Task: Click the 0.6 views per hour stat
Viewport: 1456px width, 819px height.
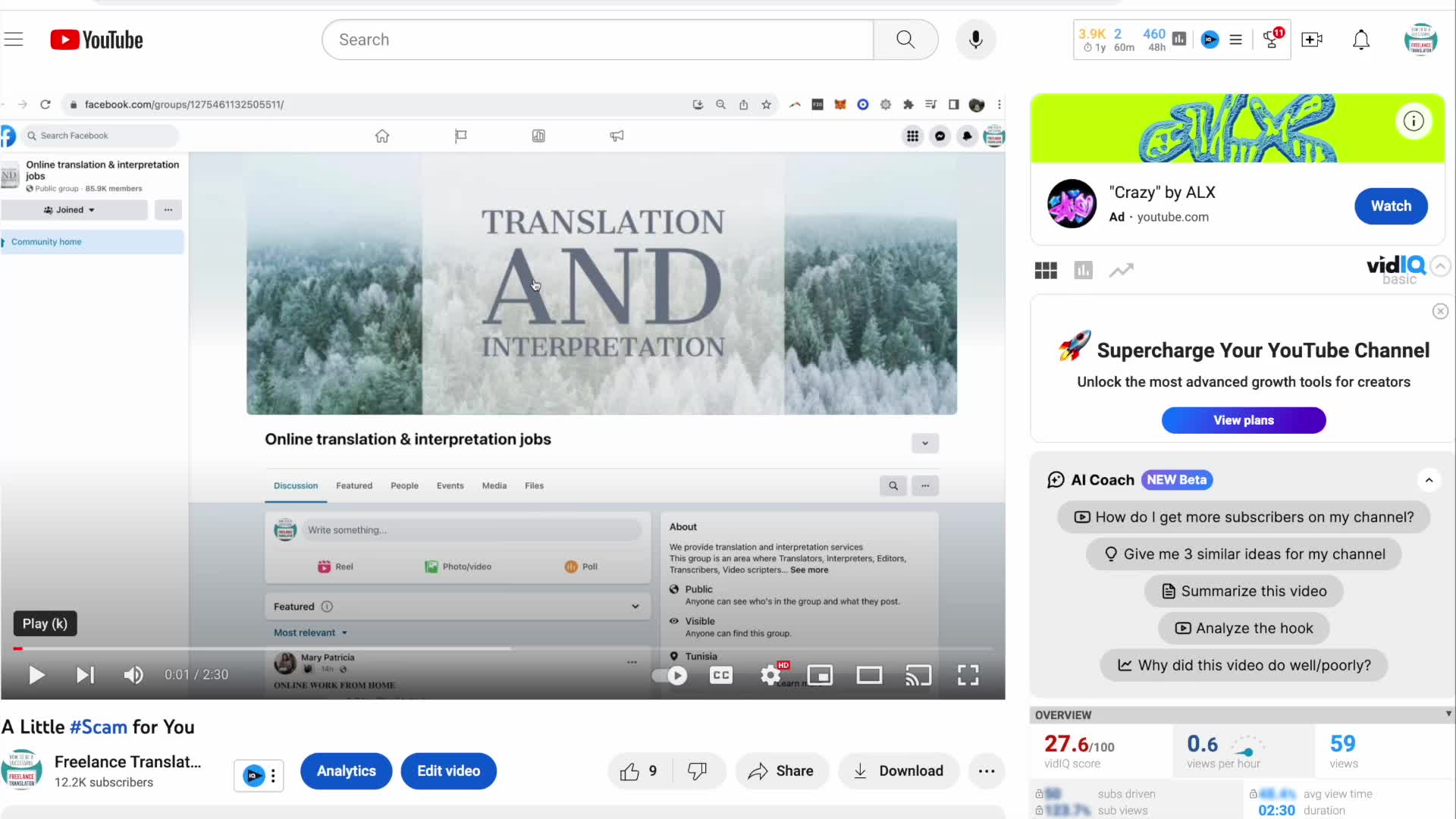Action: click(1202, 744)
